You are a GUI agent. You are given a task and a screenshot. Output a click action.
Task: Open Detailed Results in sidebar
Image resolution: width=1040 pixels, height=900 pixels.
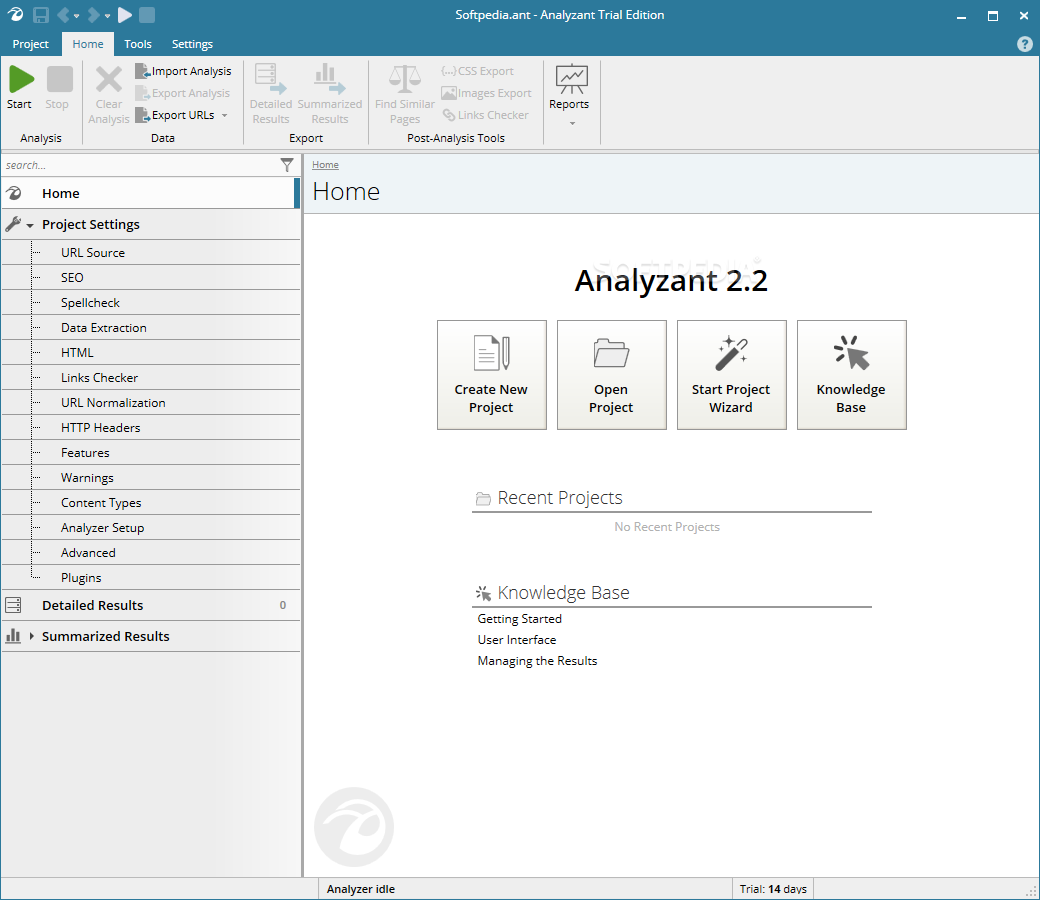tap(151, 605)
